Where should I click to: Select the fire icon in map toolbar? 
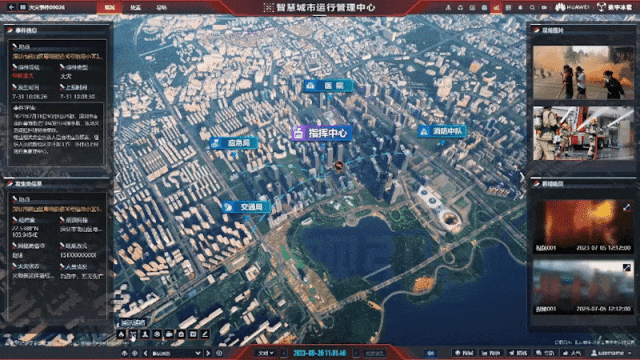[x=121, y=334]
